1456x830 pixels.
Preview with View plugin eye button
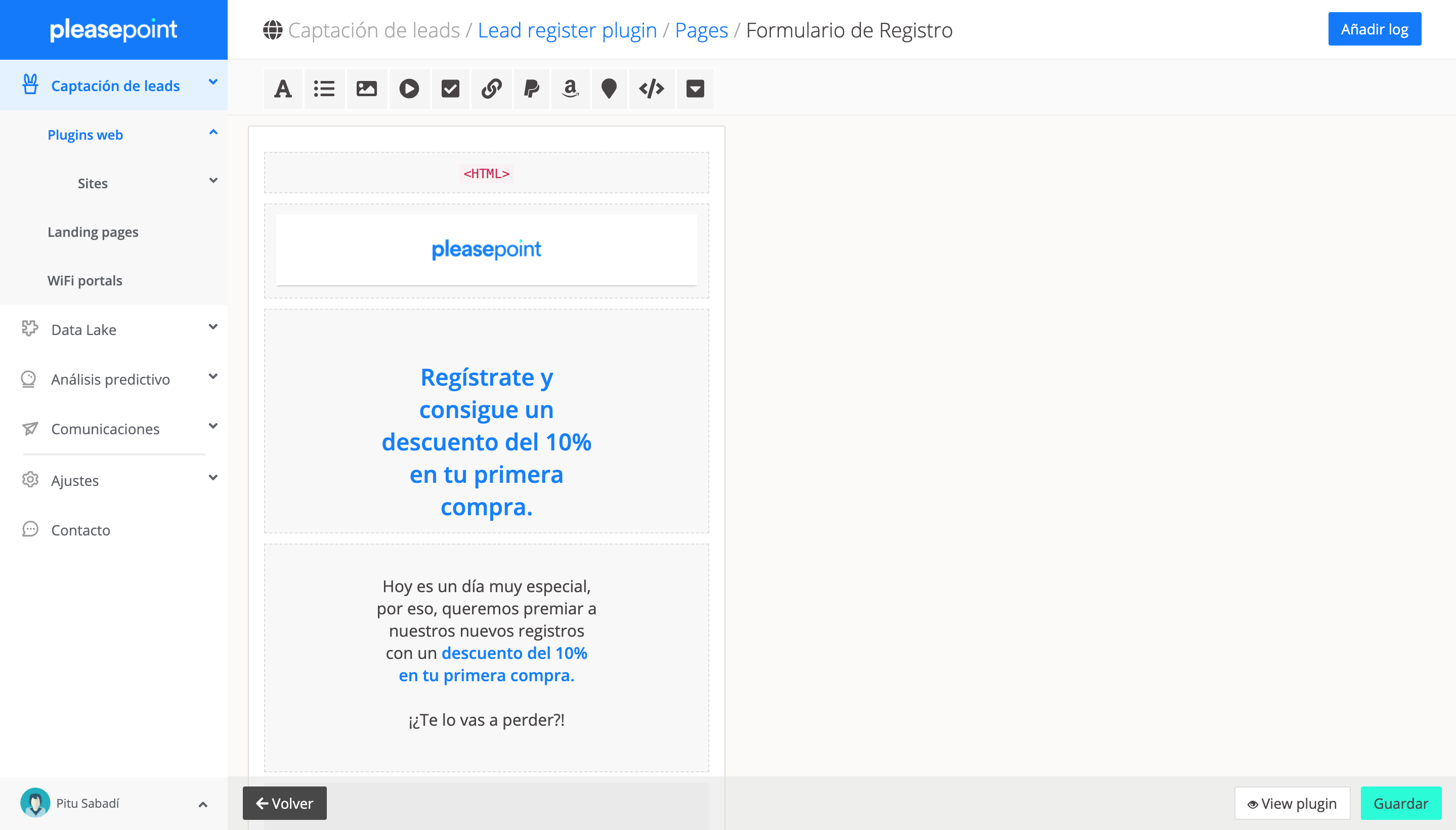coord(1292,803)
